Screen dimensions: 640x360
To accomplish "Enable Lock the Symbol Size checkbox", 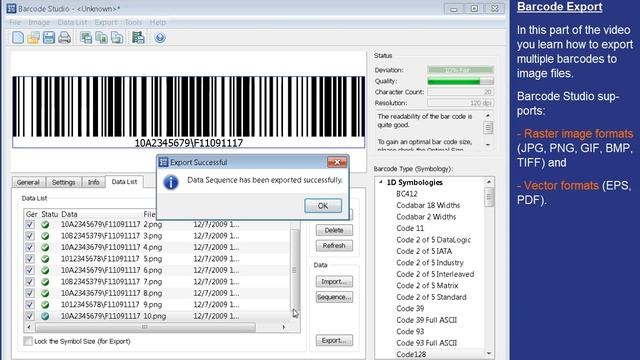I will [x=28, y=341].
